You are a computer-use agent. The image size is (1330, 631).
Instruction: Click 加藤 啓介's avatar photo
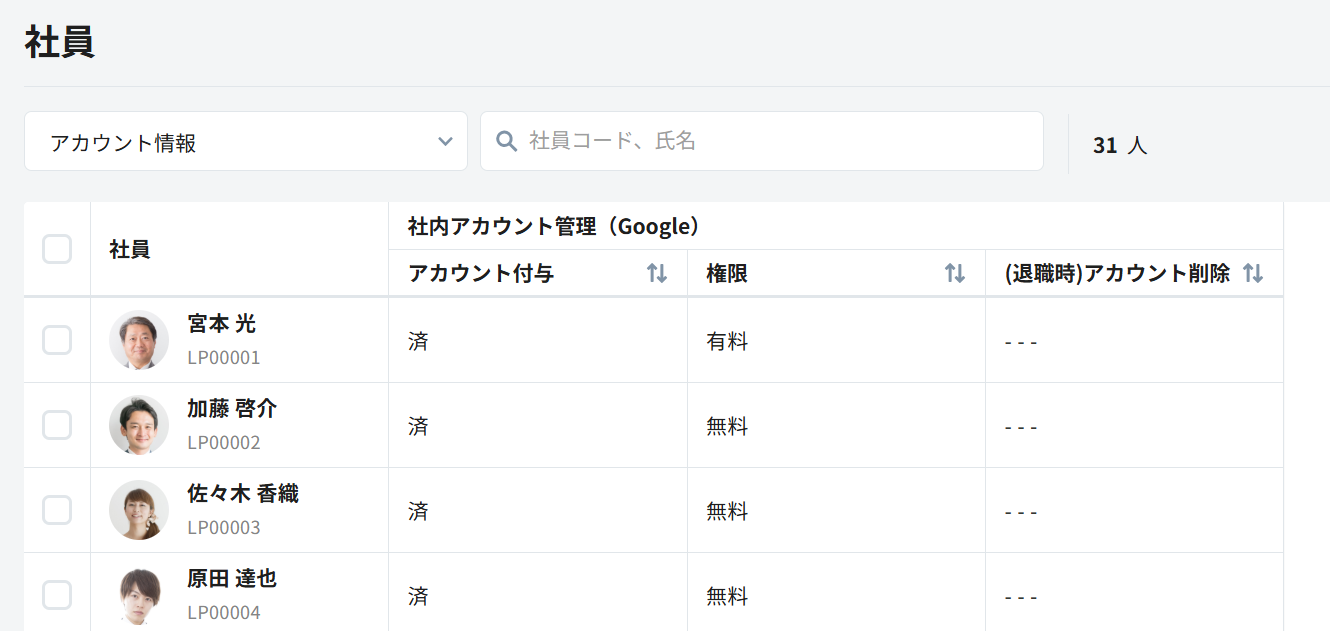tap(139, 425)
